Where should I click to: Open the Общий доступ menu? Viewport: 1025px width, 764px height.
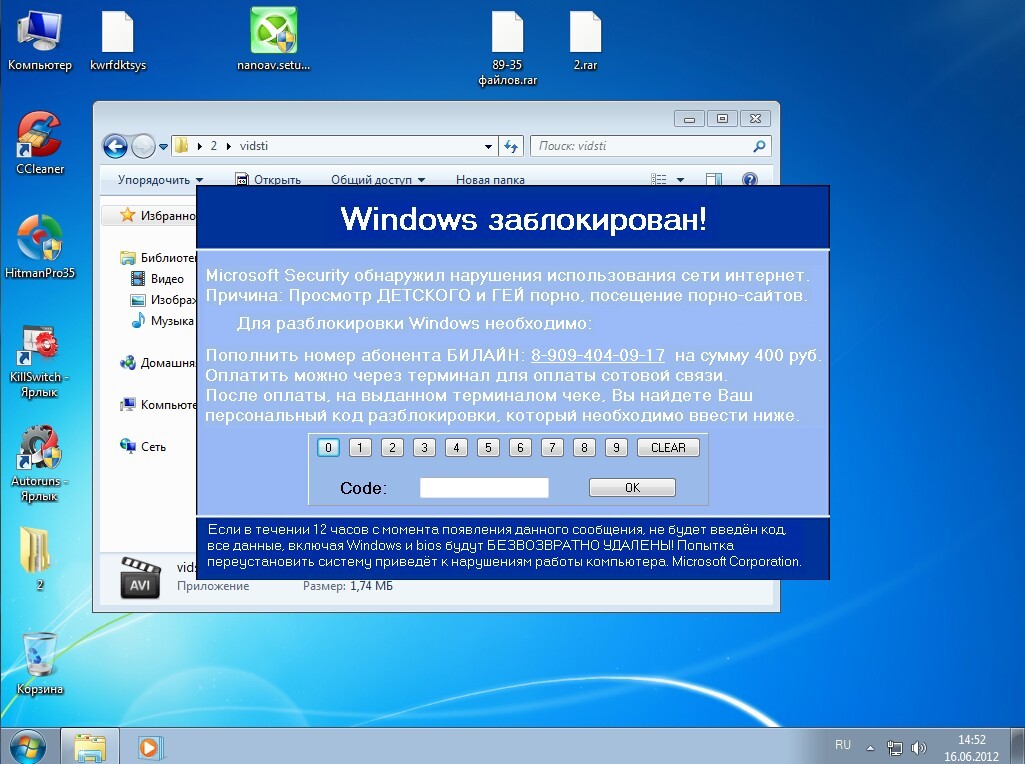378,180
